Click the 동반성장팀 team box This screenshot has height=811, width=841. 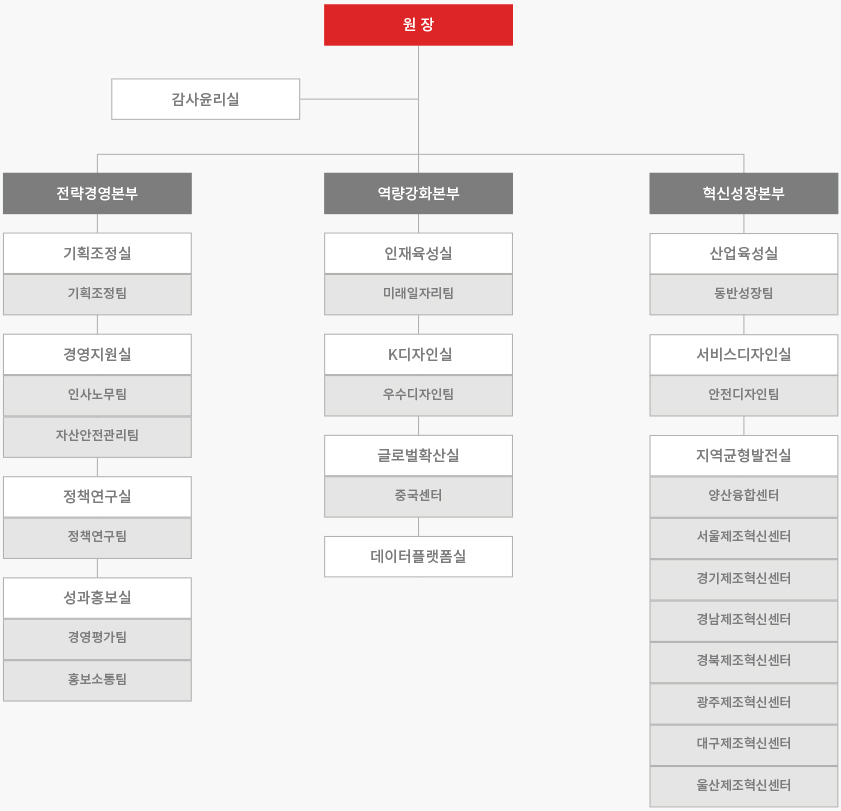[743, 294]
